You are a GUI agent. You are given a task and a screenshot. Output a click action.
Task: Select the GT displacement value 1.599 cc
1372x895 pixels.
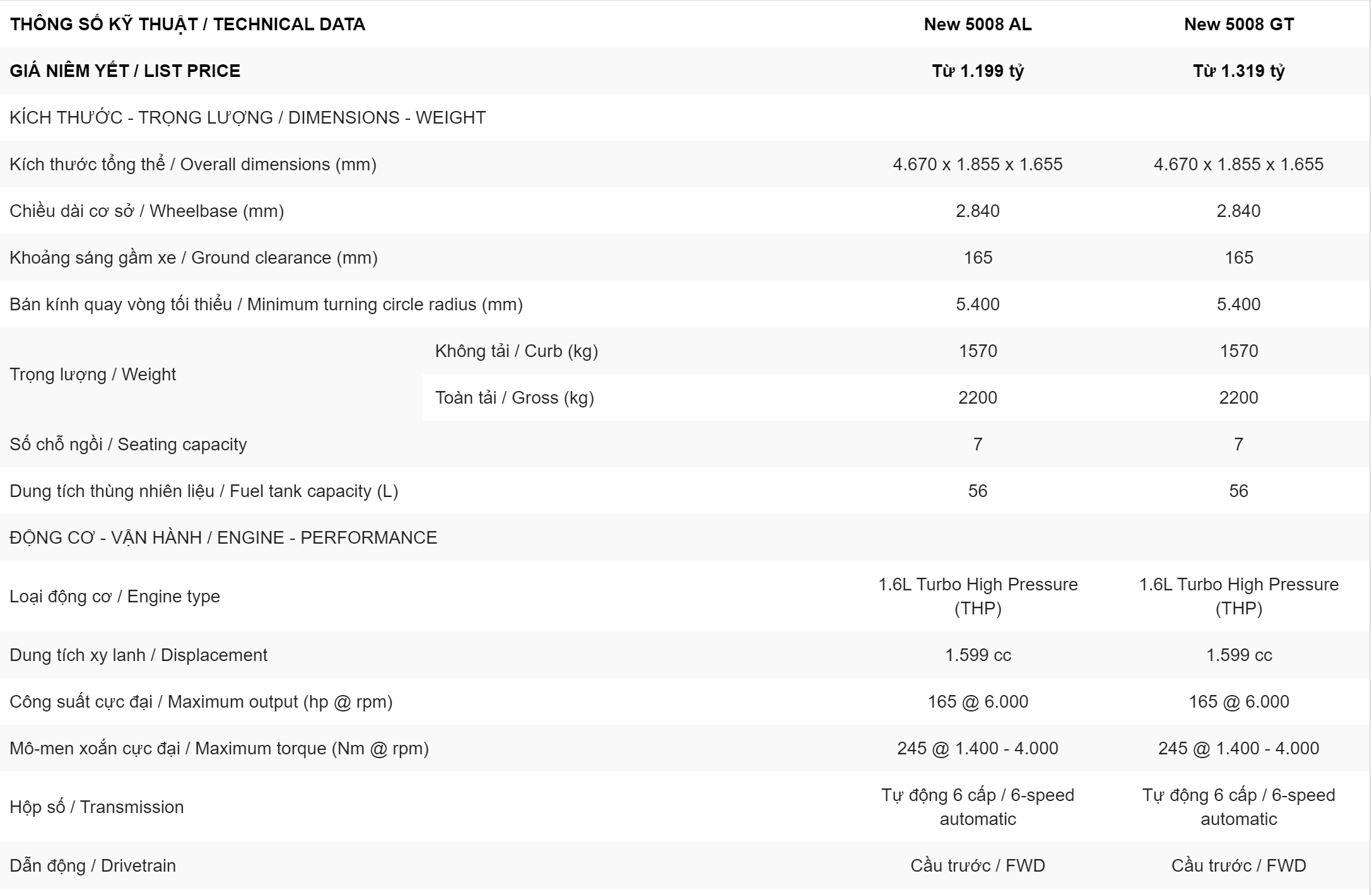tap(1238, 655)
